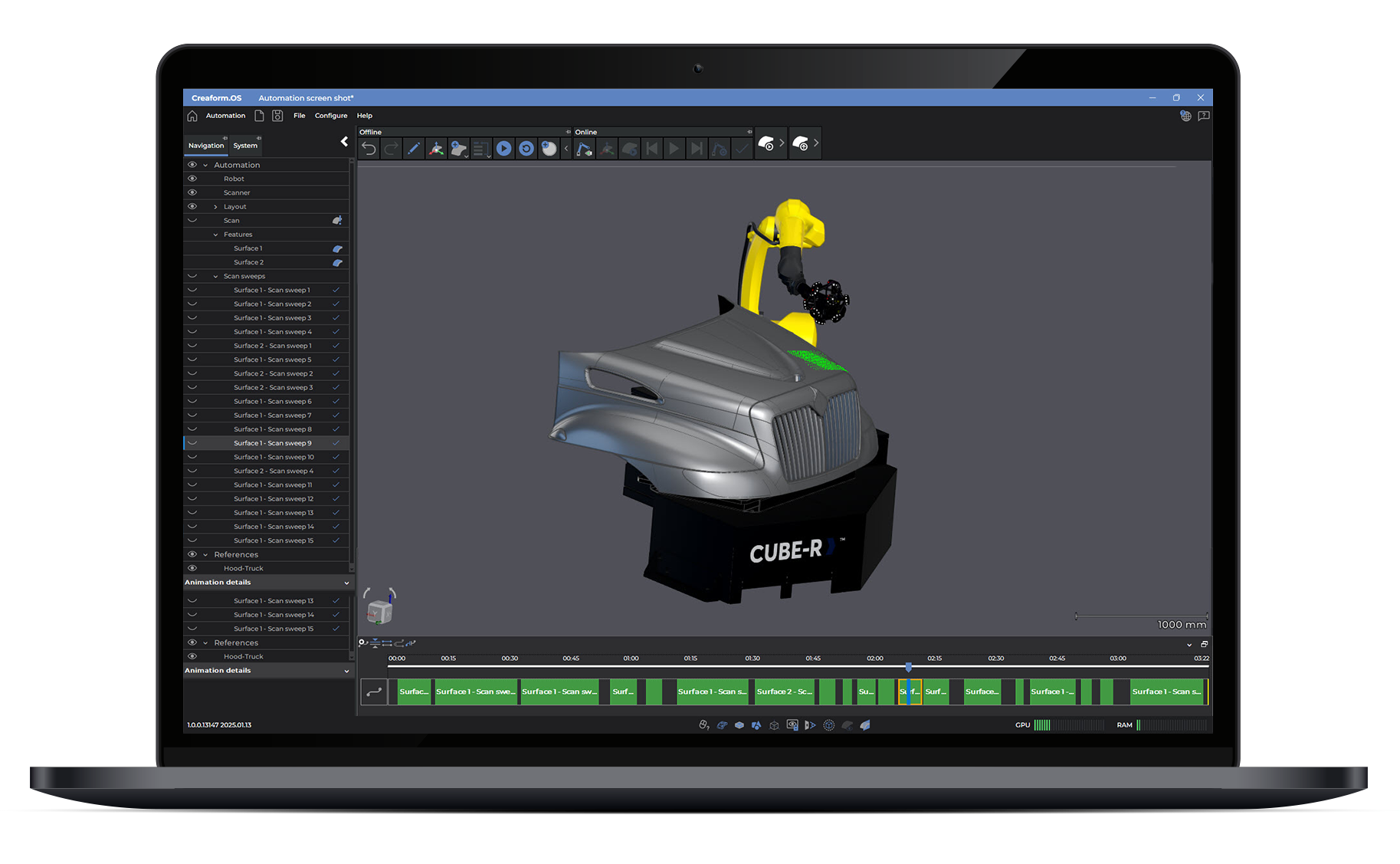Collapse the upper Animation details section
The height and width of the screenshot is (864, 1400).
click(346, 583)
